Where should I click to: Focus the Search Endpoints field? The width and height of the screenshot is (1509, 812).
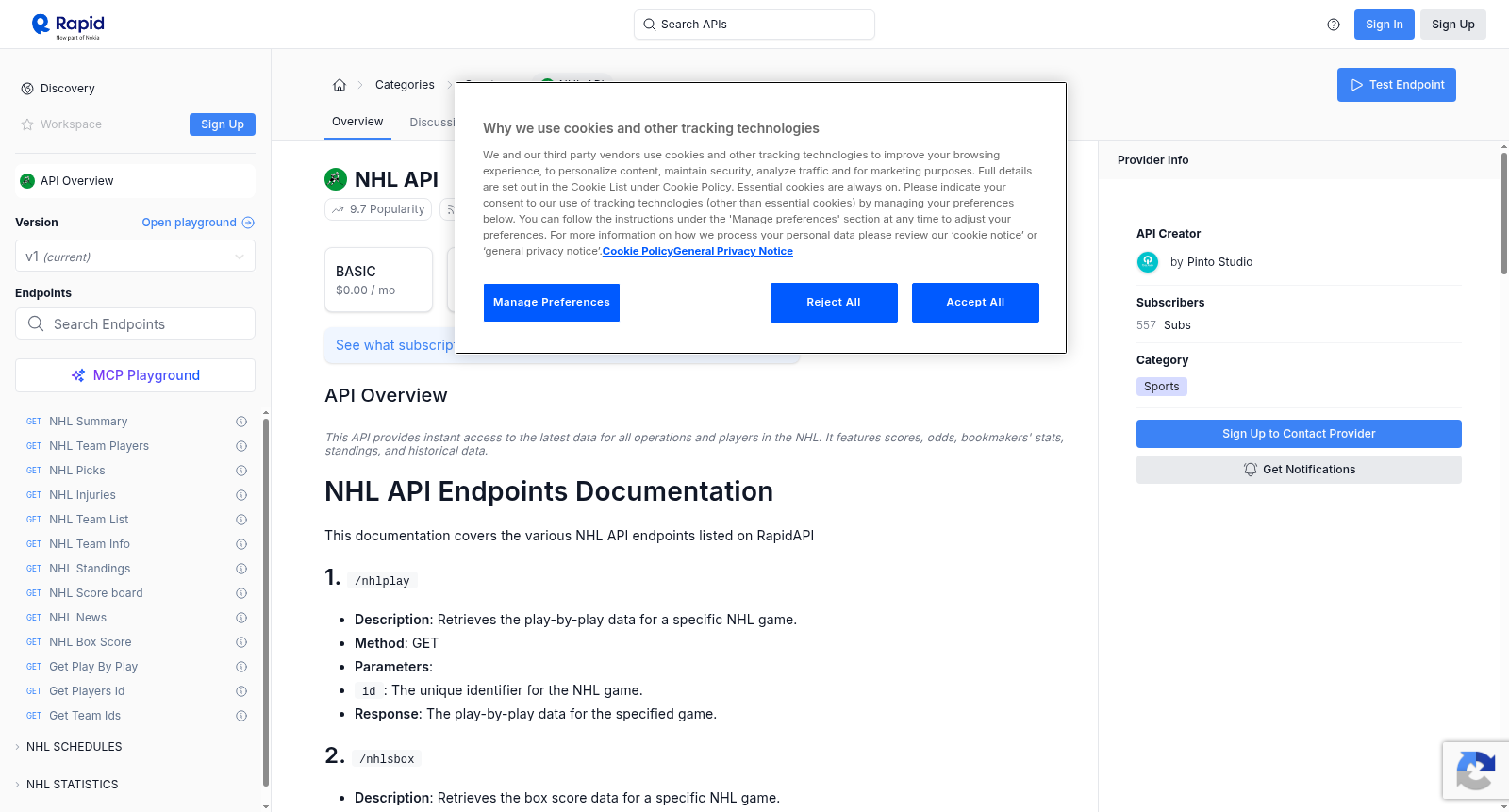pos(135,323)
